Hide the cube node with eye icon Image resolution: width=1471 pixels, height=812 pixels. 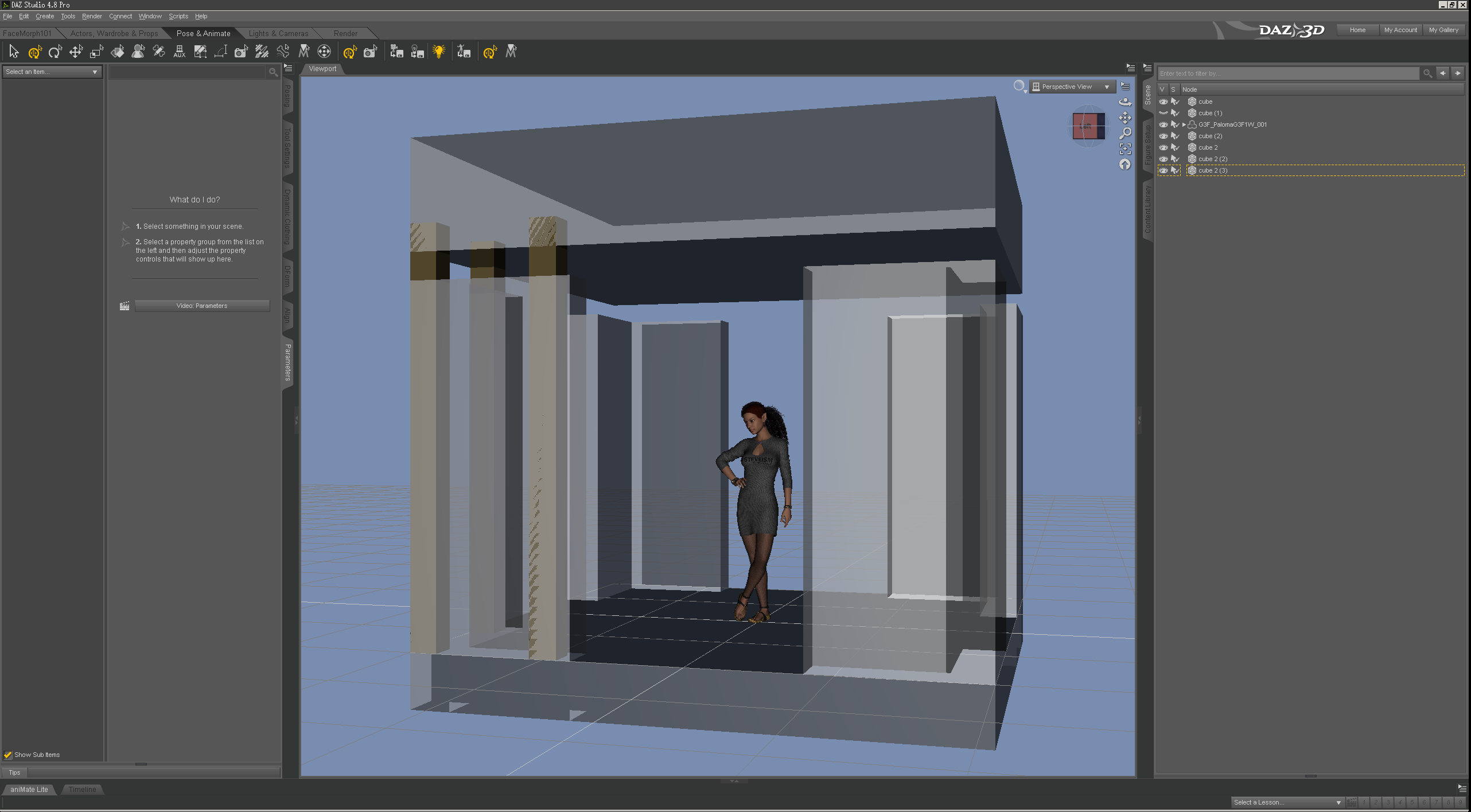point(1163,101)
